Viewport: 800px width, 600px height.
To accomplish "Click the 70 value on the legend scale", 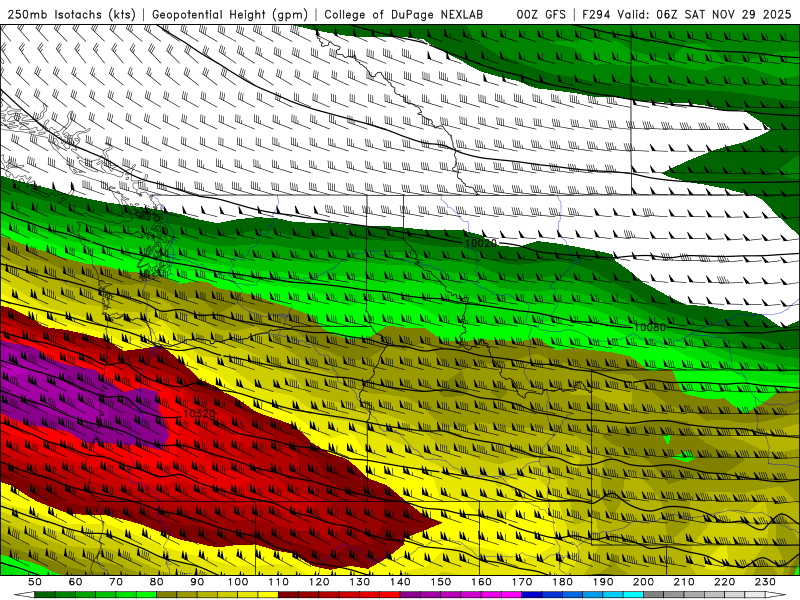I will (x=116, y=582).
